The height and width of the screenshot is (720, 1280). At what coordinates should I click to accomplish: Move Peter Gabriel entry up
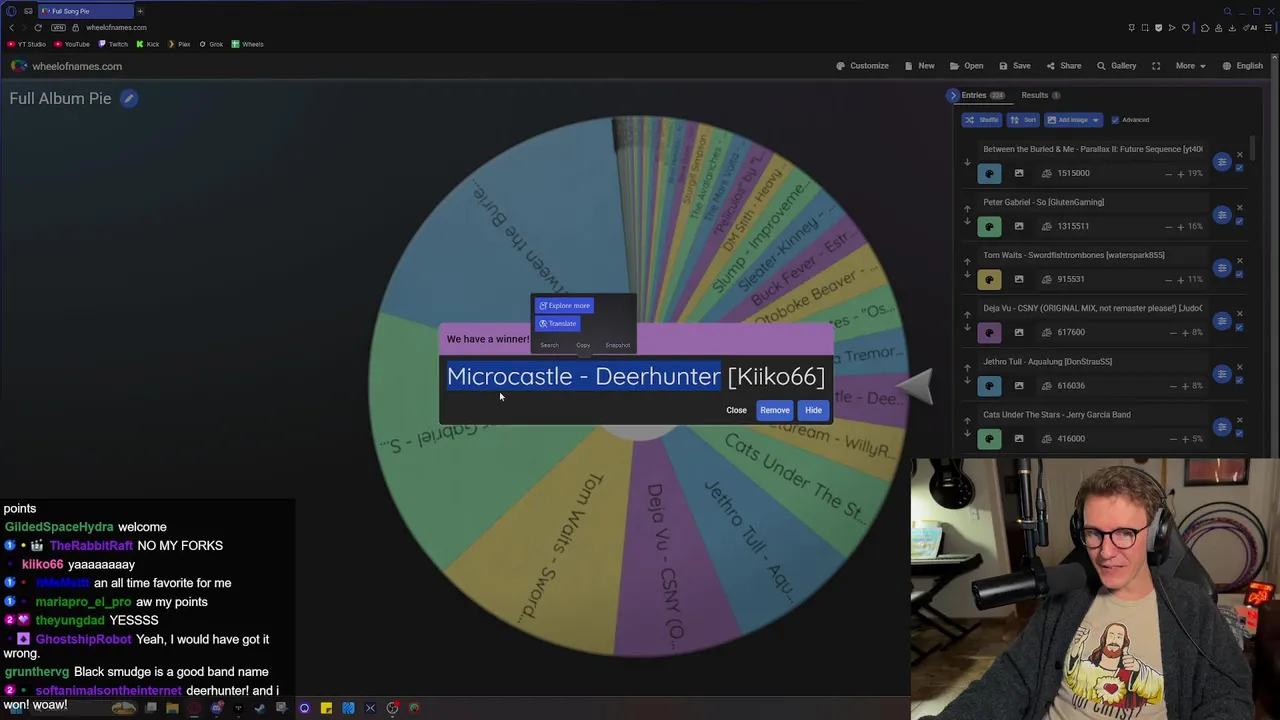[x=967, y=209]
